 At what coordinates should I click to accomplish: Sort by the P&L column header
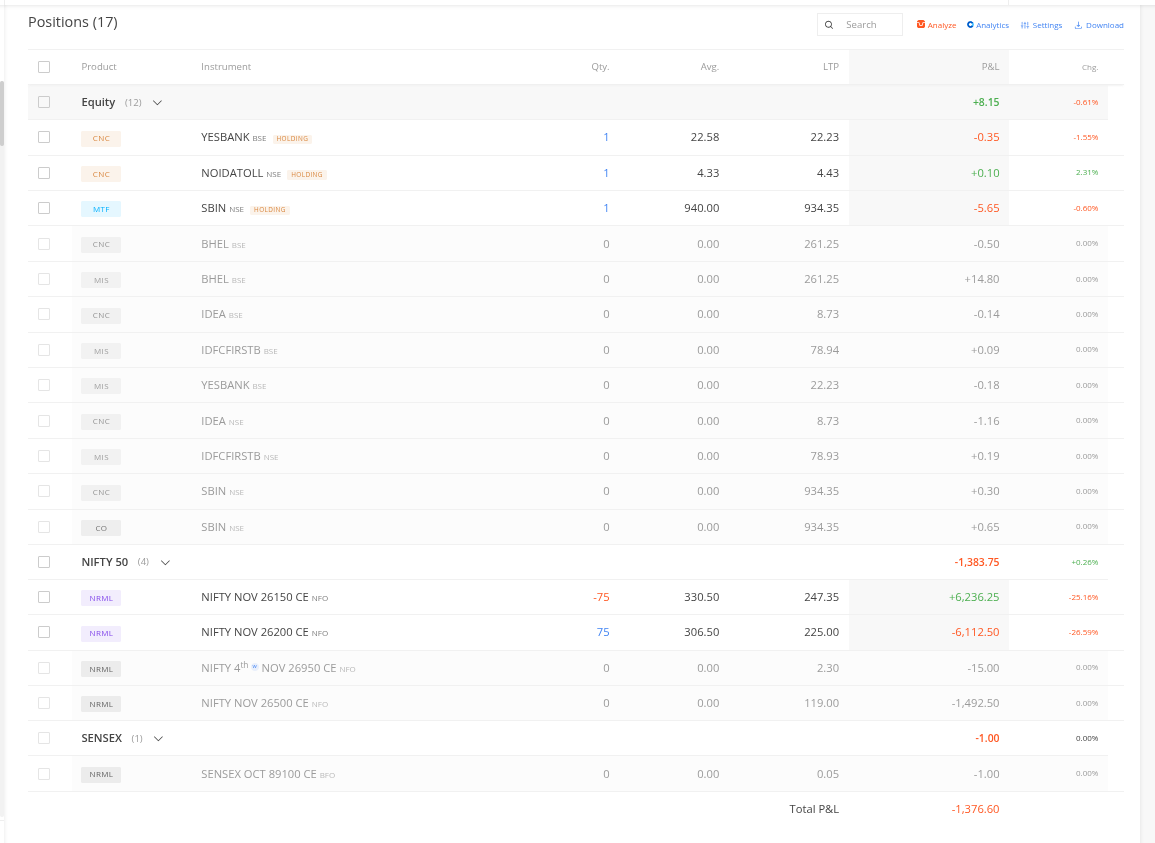(x=990, y=67)
